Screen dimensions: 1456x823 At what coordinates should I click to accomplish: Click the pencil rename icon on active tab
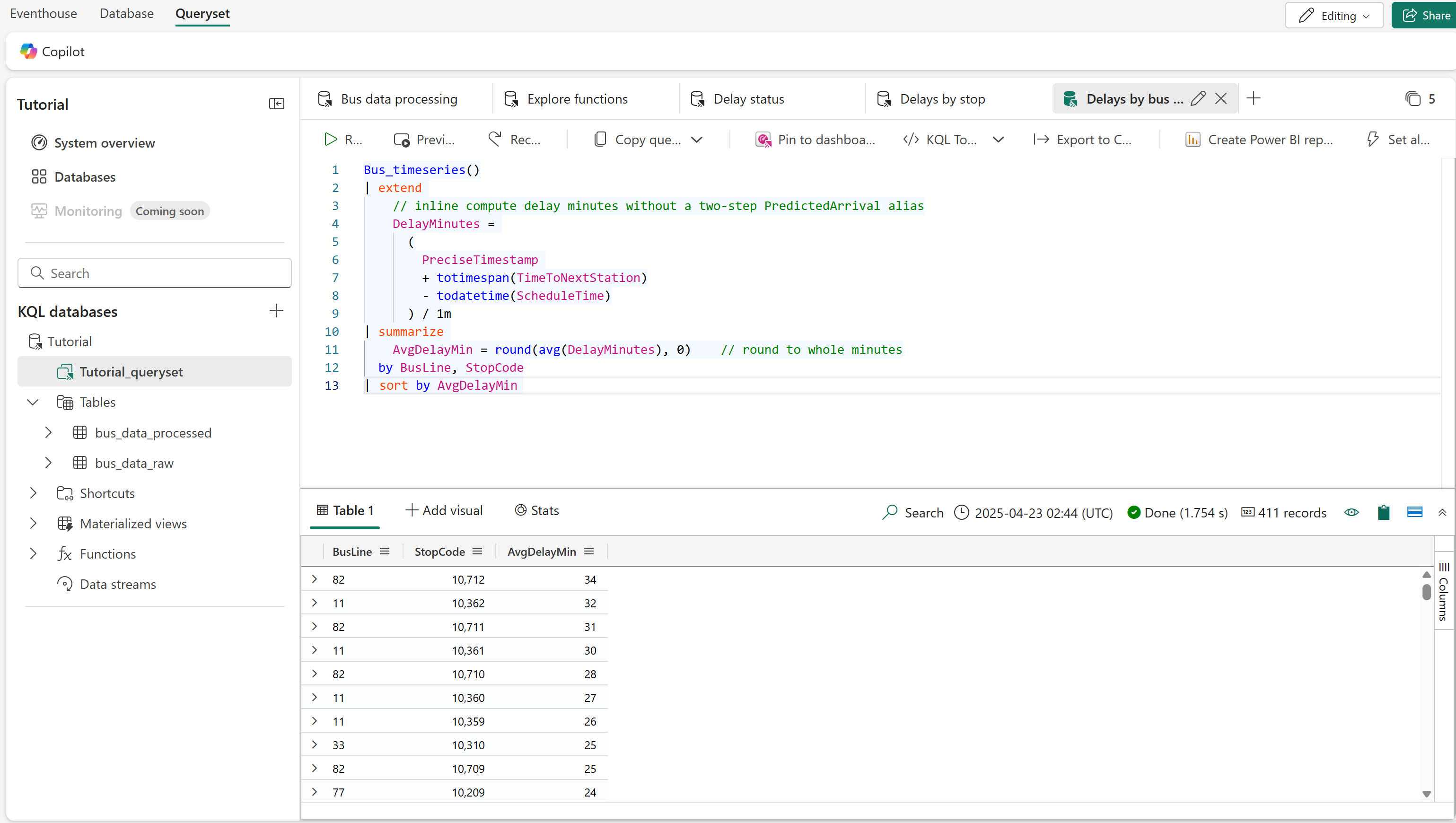[x=1197, y=99]
